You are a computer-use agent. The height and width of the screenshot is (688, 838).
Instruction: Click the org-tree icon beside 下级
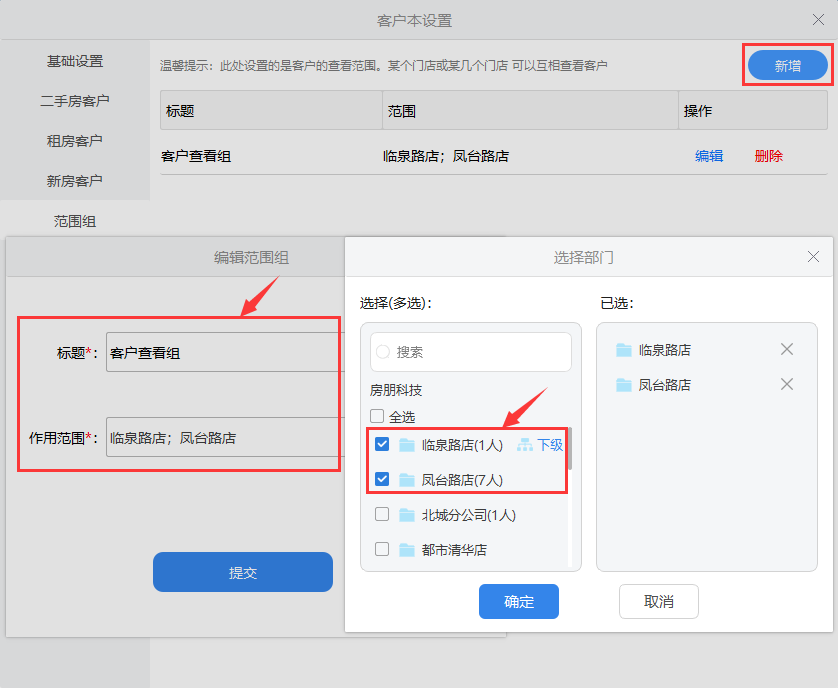pos(525,445)
